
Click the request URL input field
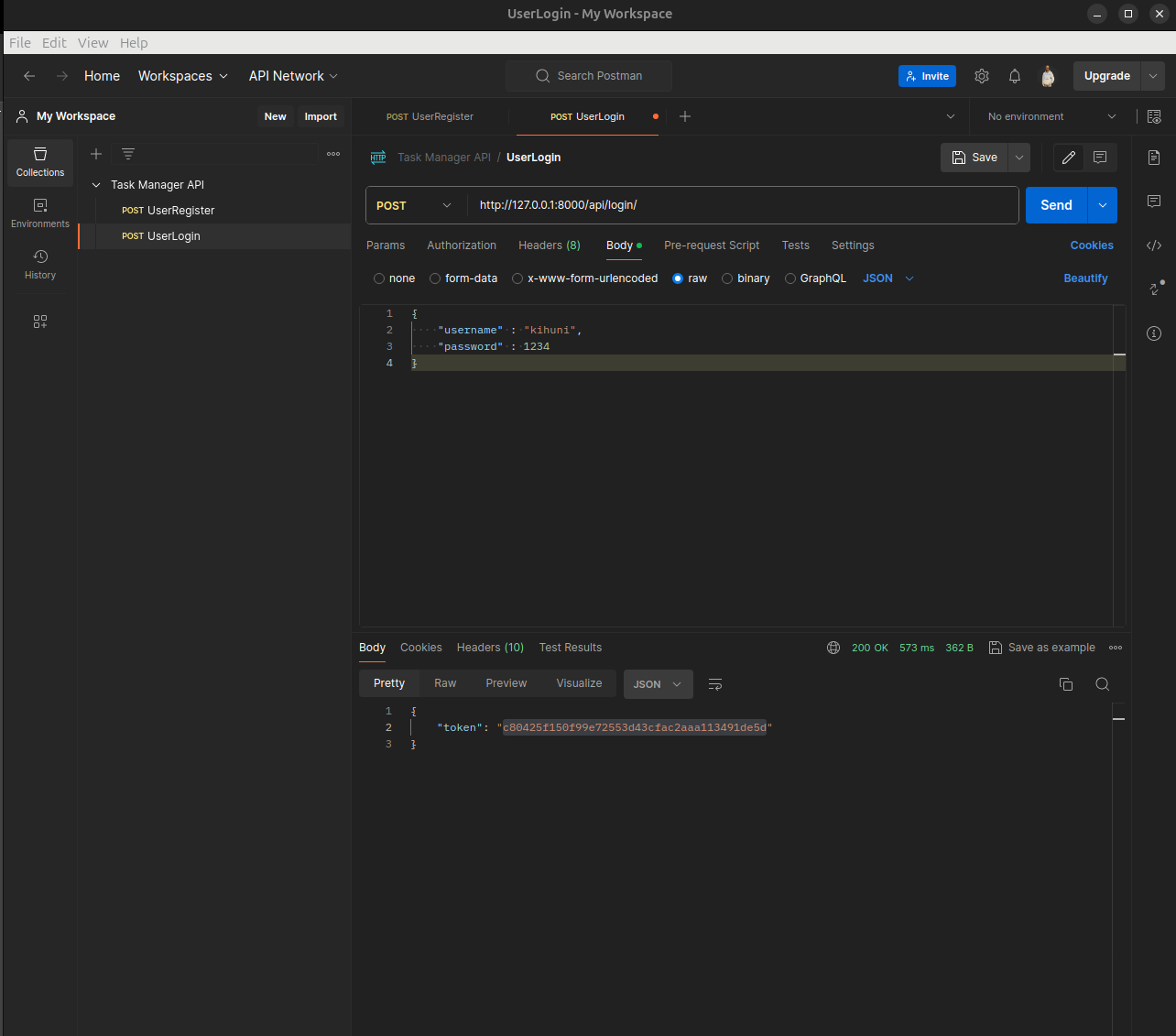(743, 205)
